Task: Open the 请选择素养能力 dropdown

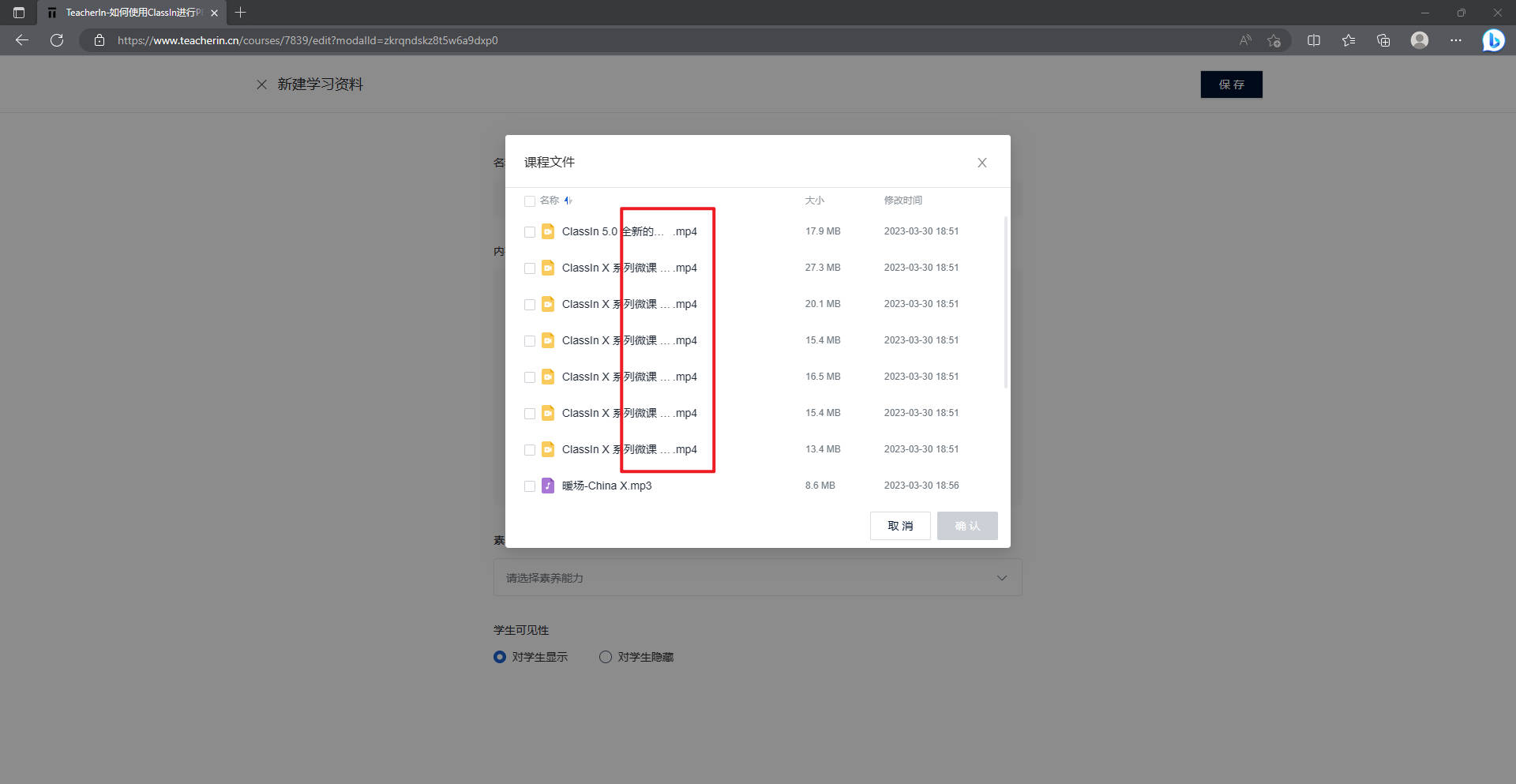Action: 757,578
